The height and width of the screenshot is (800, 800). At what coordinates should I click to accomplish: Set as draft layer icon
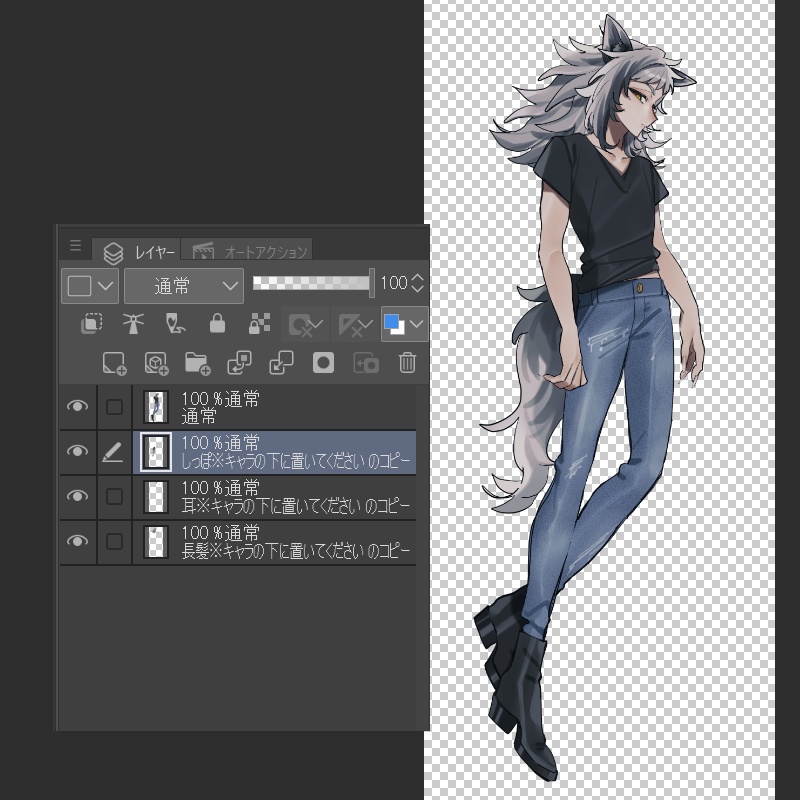pos(175,323)
